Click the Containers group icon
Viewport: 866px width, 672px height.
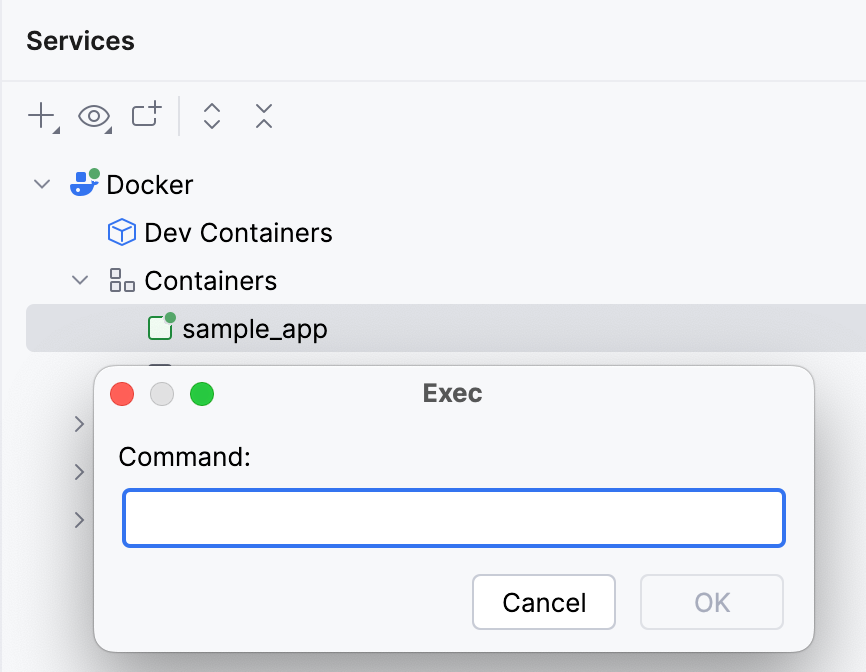(x=121, y=280)
